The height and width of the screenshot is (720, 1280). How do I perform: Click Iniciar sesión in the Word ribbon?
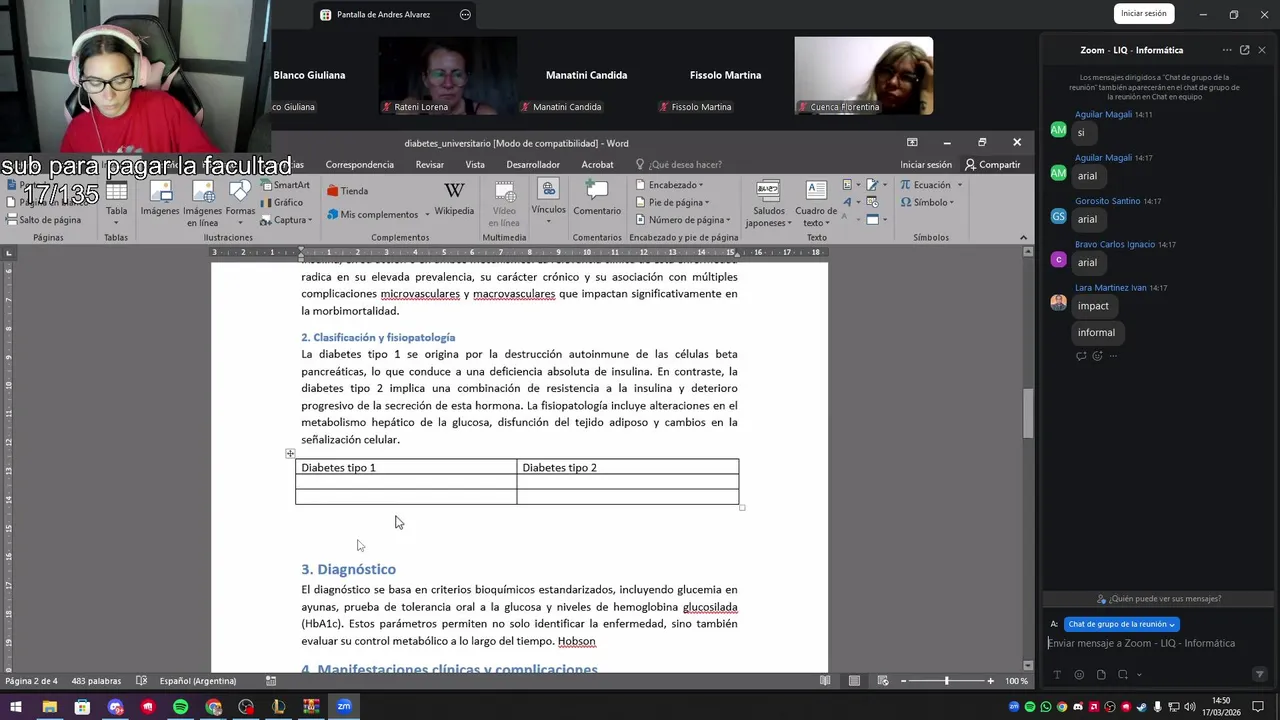tap(926, 165)
